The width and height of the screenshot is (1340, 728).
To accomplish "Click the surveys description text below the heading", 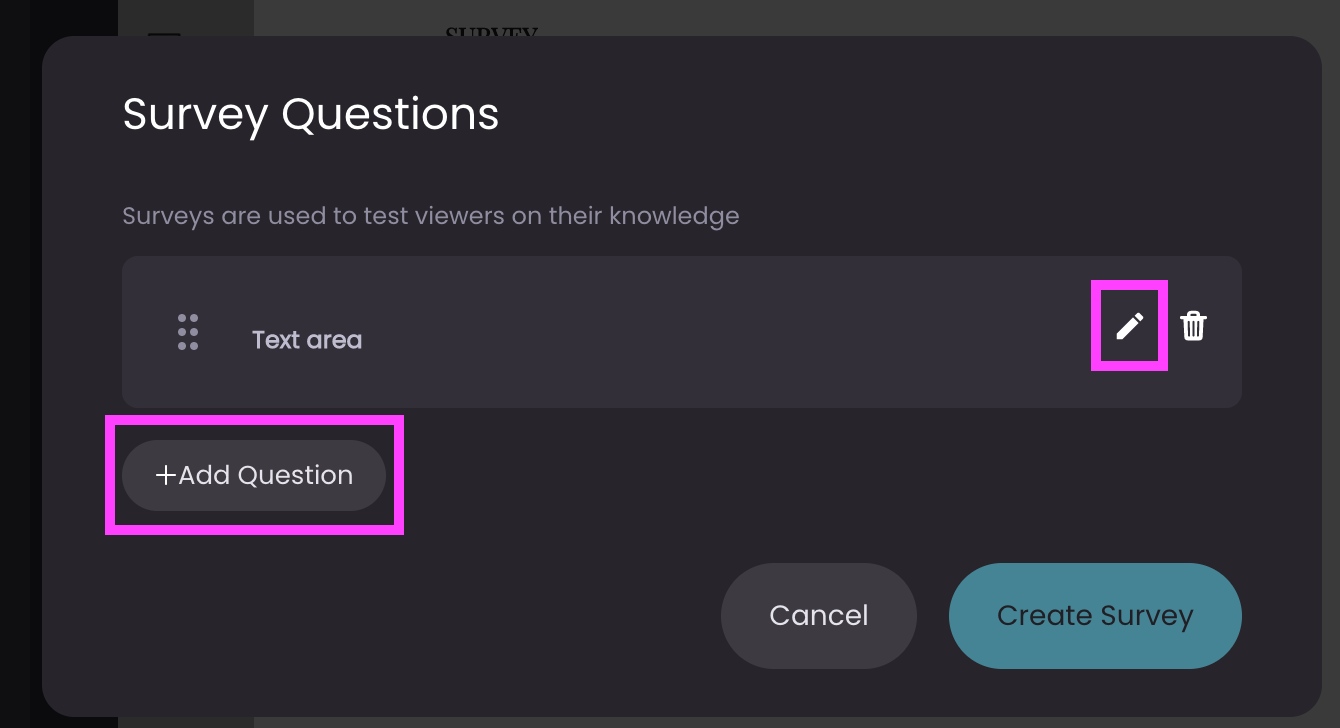I will click(x=431, y=216).
